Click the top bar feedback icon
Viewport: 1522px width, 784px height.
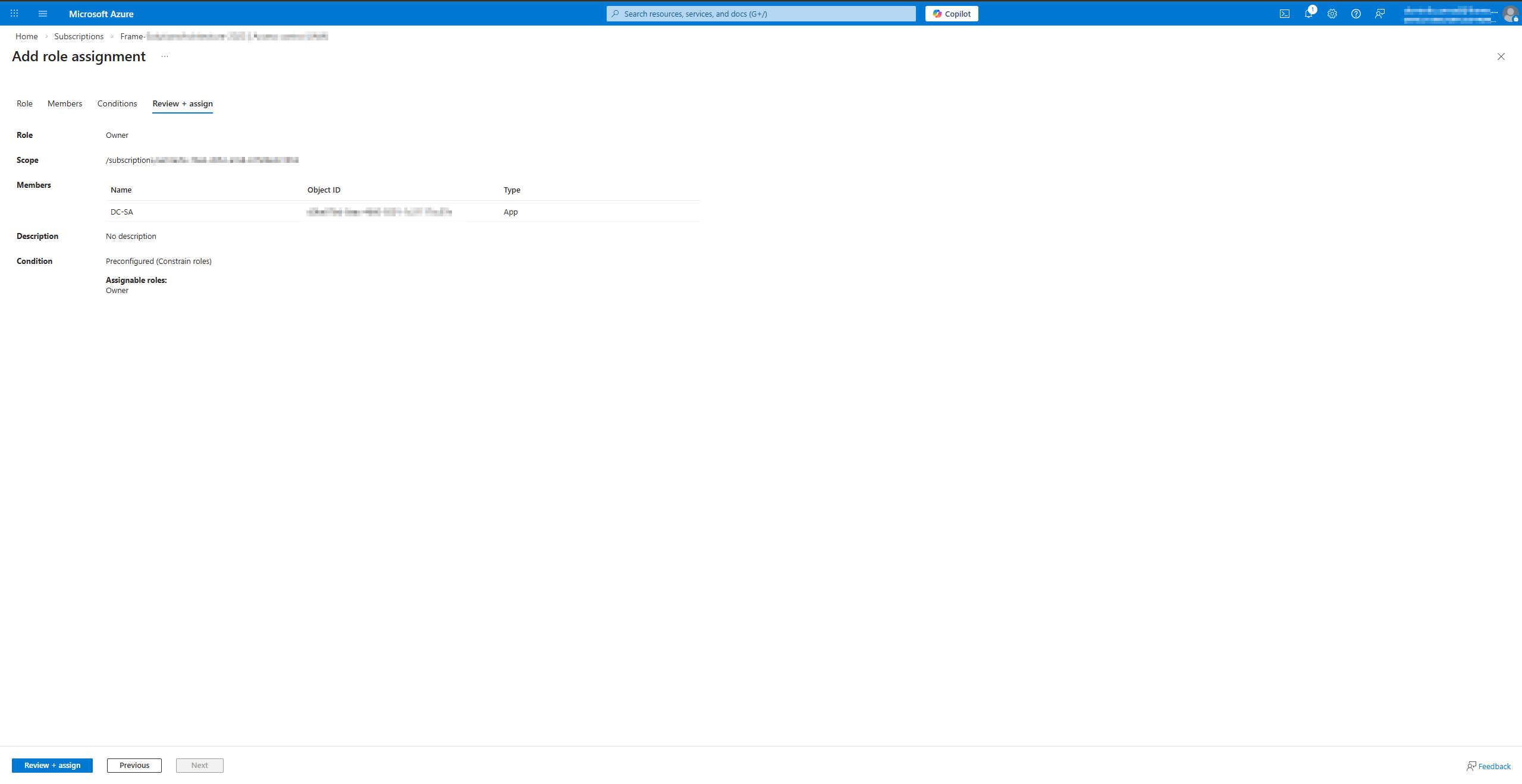[x=1379, y=14]
